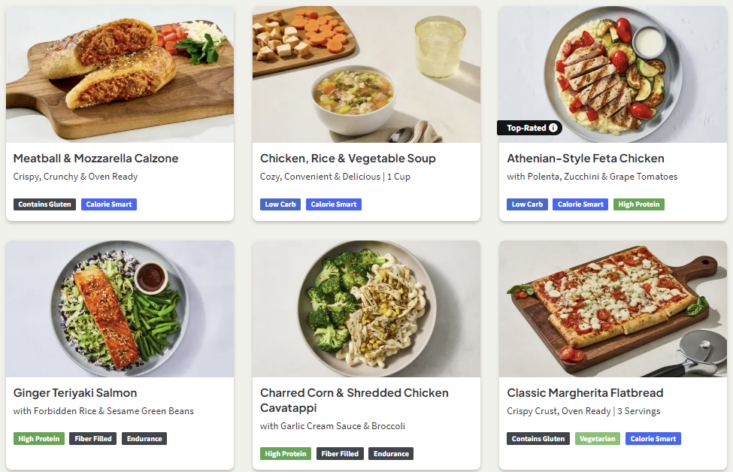Click the Calzone's Contains Gluten tag
The width and height of the screenshot is (733, 472).
click(44, 204)
